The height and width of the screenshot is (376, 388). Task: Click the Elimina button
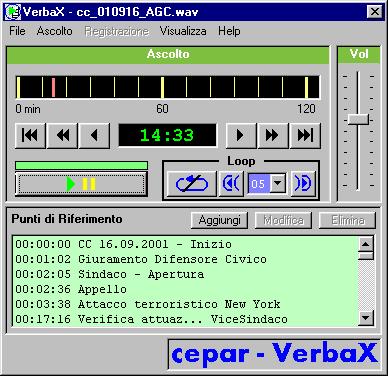[x=347, y=220]
